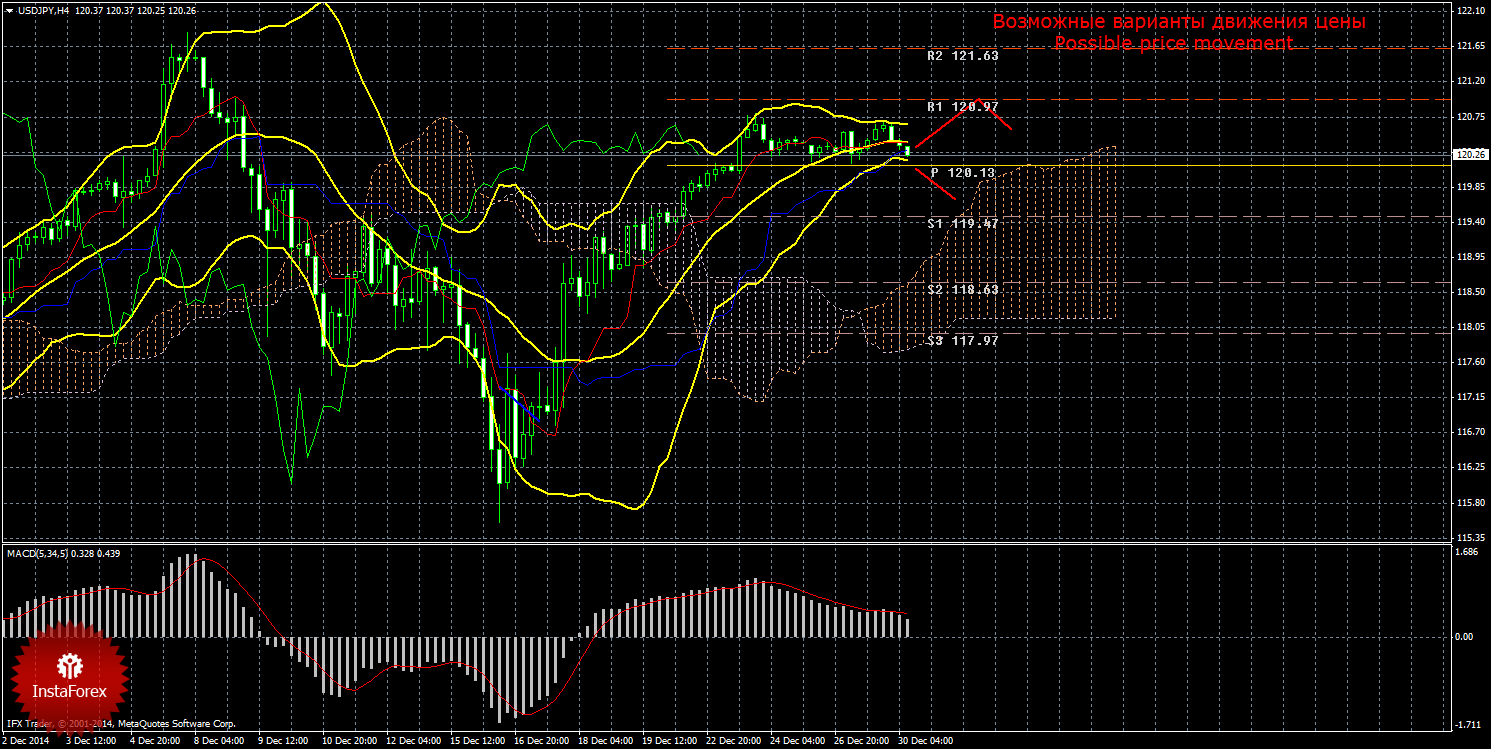The width and height of the screenshot is (1491, 749).
Task: Click the IFX Trader MetaQuotes copyright text
Action: [121, 723]
